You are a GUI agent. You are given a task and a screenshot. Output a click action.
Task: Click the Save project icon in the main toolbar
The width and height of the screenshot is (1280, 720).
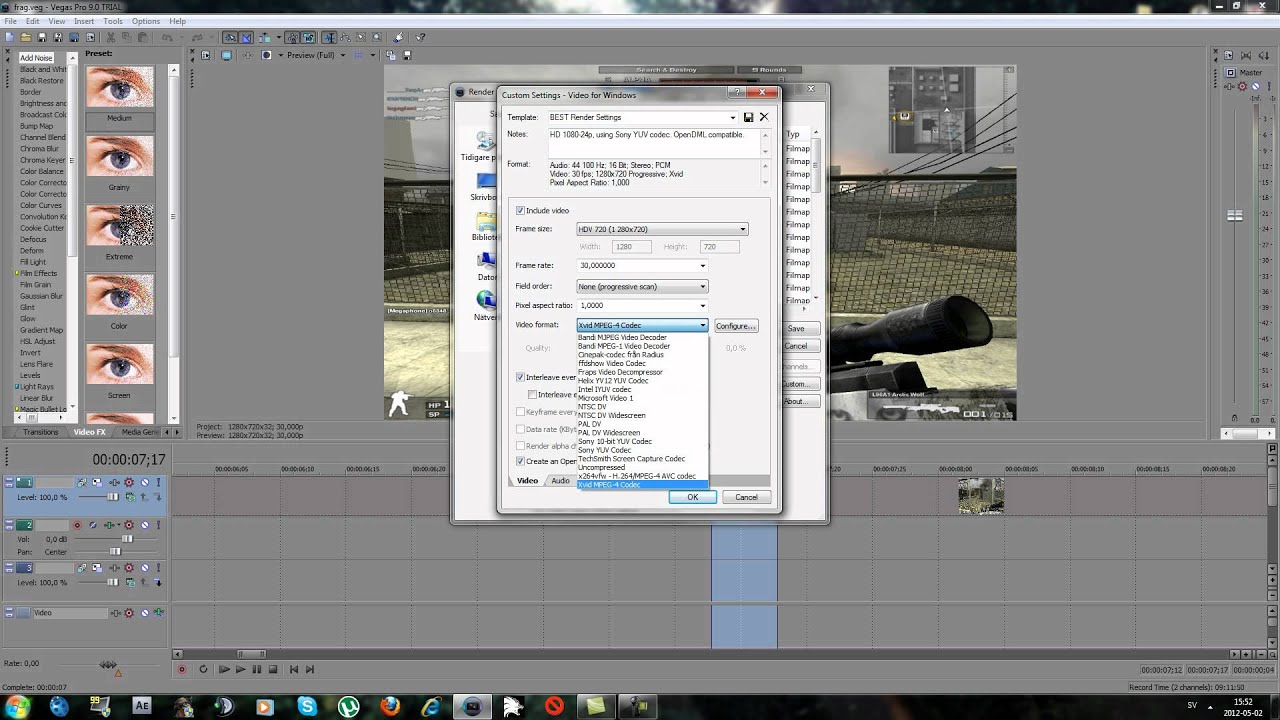42,38
